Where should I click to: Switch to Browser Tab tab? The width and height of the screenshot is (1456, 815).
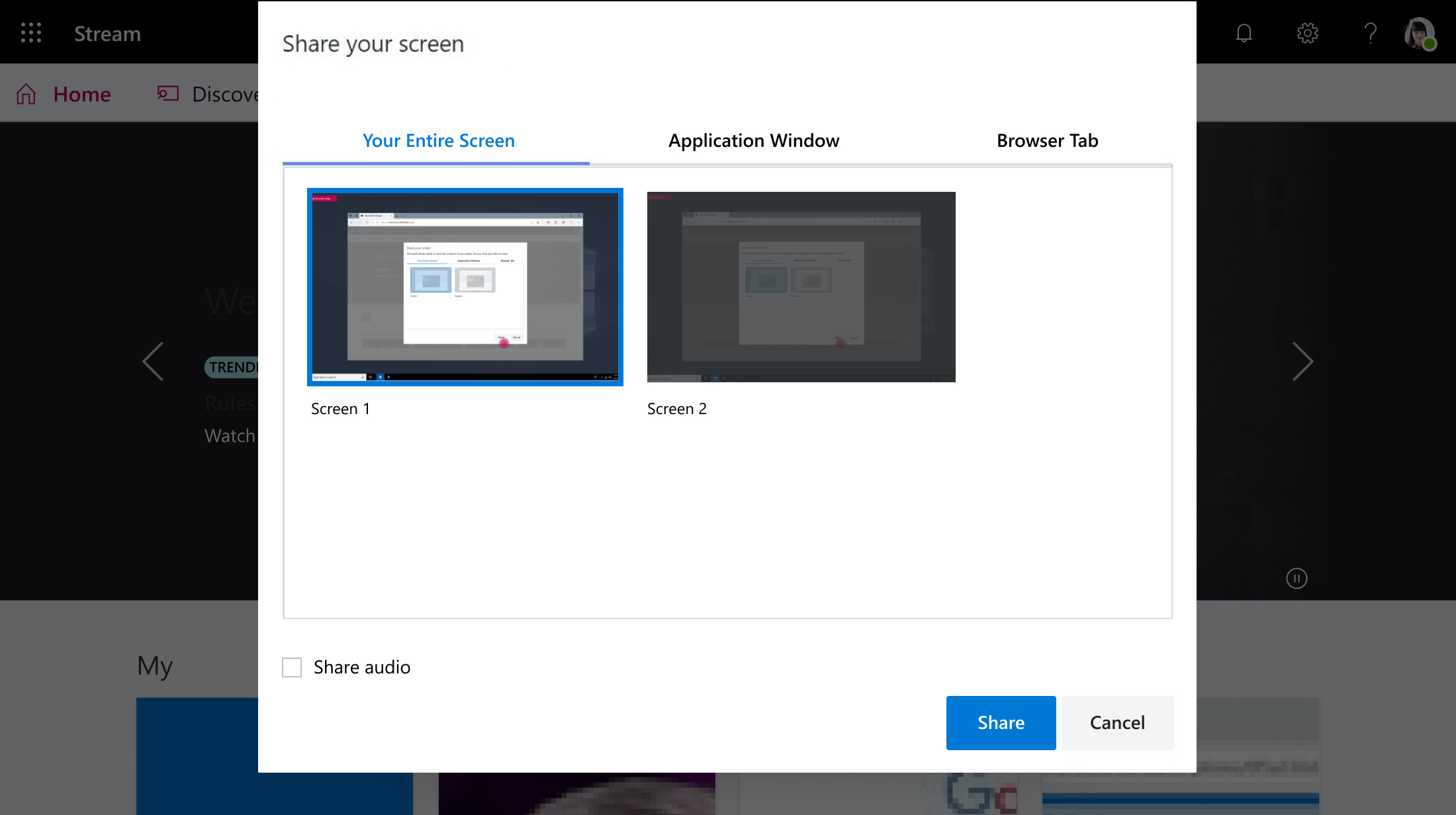pos(1047,141)
